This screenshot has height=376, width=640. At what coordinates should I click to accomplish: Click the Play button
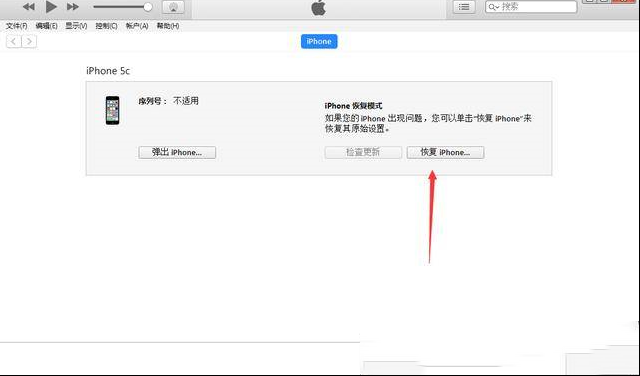pos(51,7)
